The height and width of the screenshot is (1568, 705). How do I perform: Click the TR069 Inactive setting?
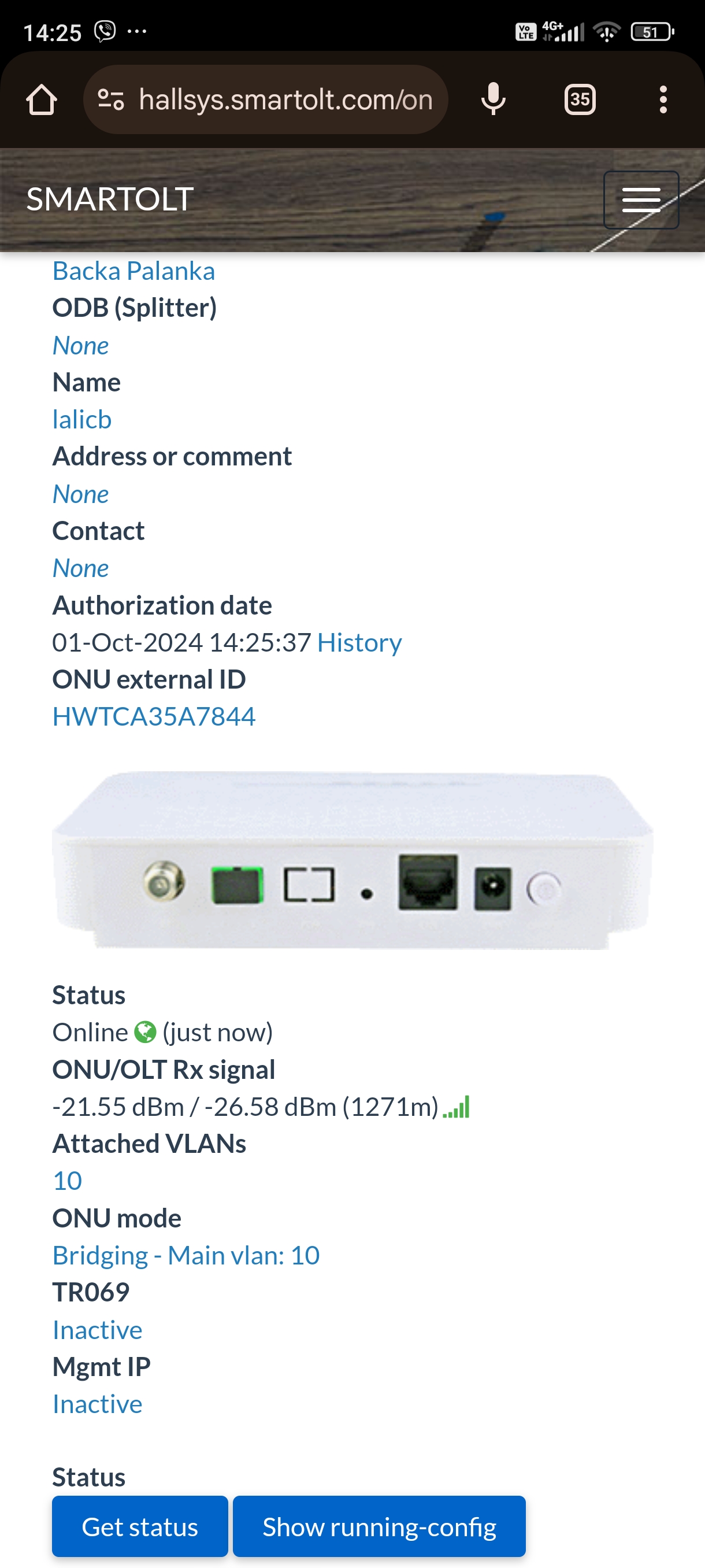(x=97, y=1329)
